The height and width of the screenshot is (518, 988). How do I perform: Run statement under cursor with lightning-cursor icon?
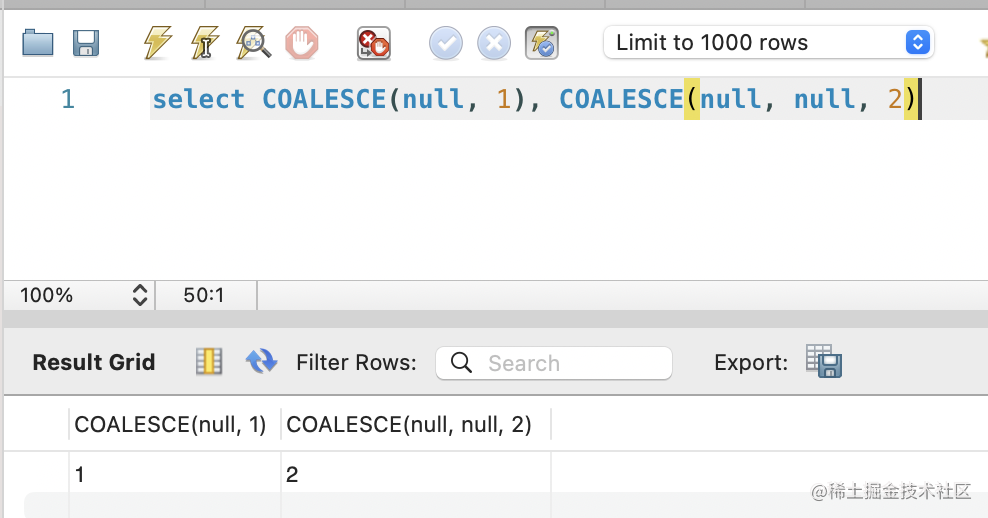pyautogui.click(x=205, y=42)
